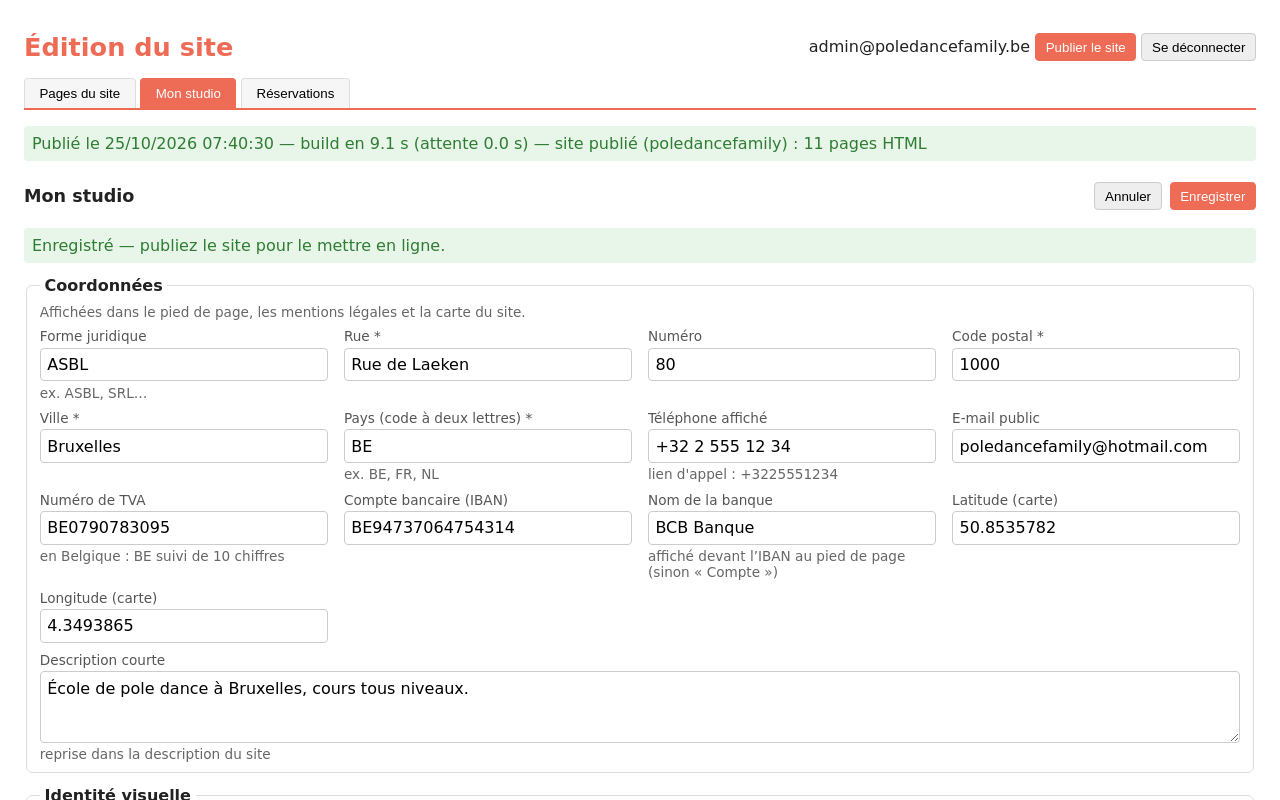Click the Édition du site heading

pos(129,47)
